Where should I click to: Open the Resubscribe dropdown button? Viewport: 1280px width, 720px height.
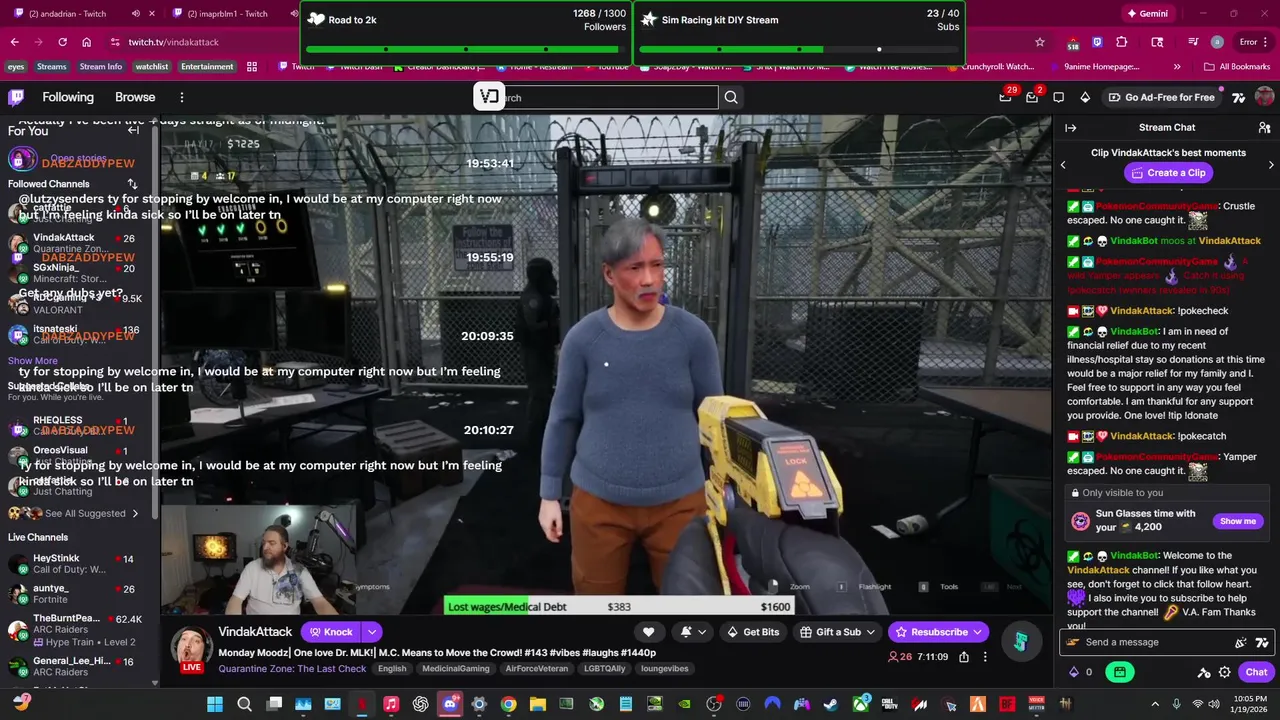(x=938, y=632)
